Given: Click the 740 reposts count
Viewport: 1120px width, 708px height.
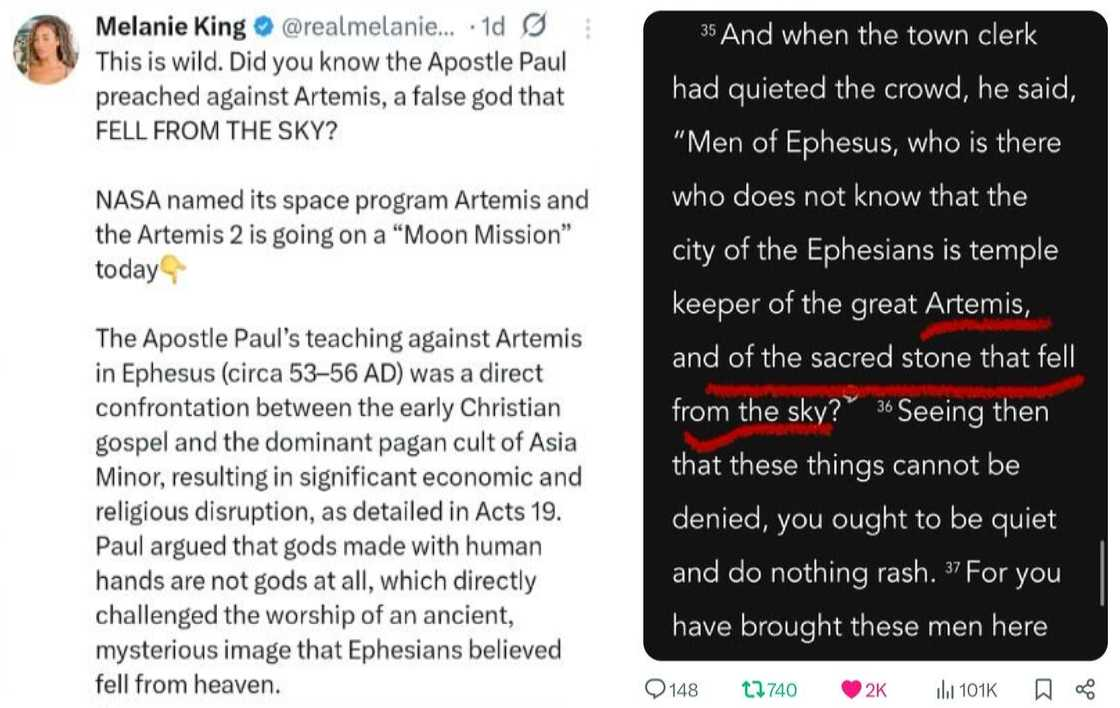Looking at the screenshot, I should click(x=781, y=689).
